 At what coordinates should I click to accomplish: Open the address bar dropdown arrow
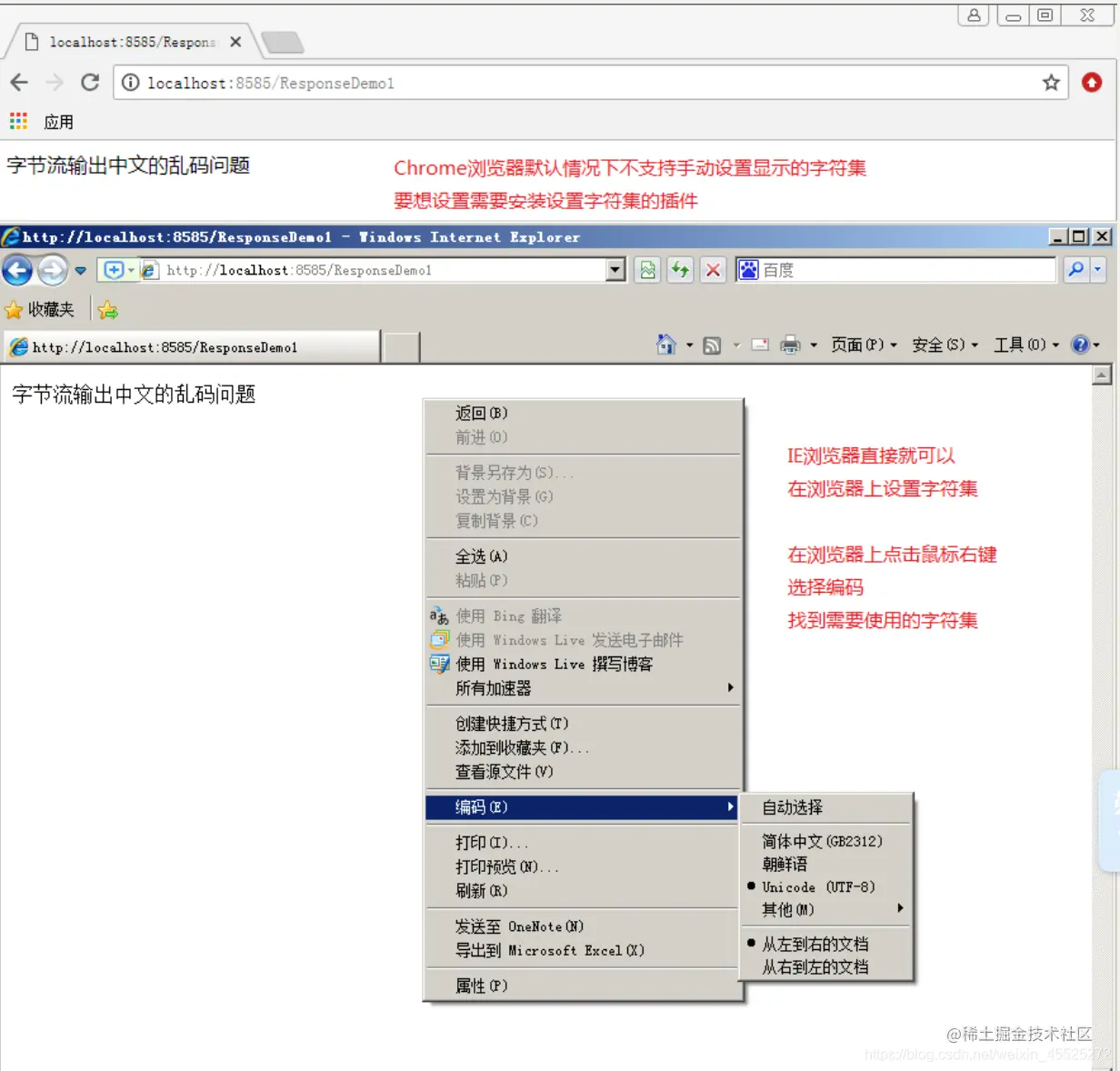tap(615, 269)
